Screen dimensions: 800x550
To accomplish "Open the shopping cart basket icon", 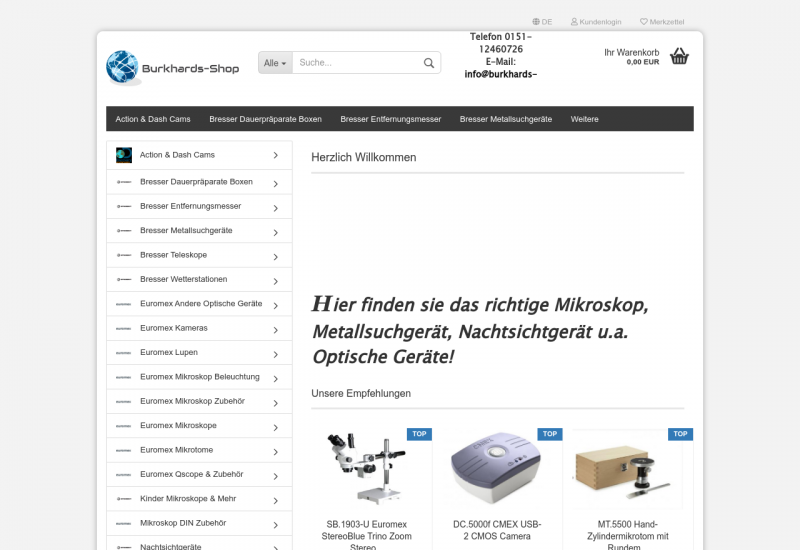I will click(x=679, y=56).
